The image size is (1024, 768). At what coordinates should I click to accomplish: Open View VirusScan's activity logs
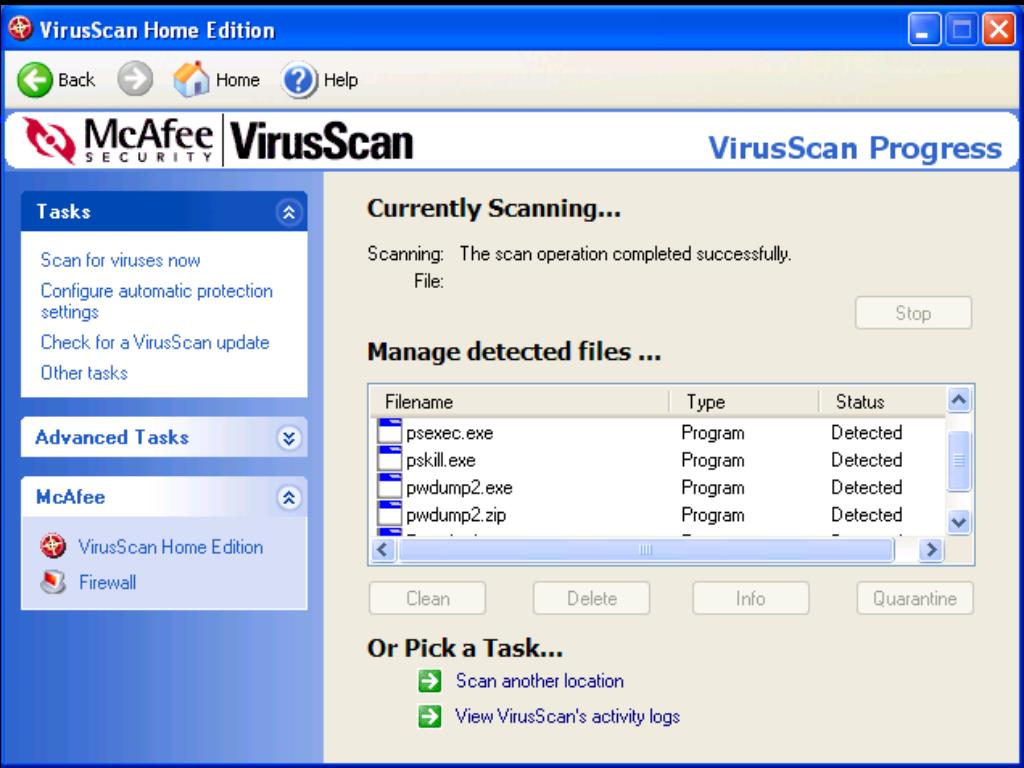pyautogui.click(x=568, y=716)
